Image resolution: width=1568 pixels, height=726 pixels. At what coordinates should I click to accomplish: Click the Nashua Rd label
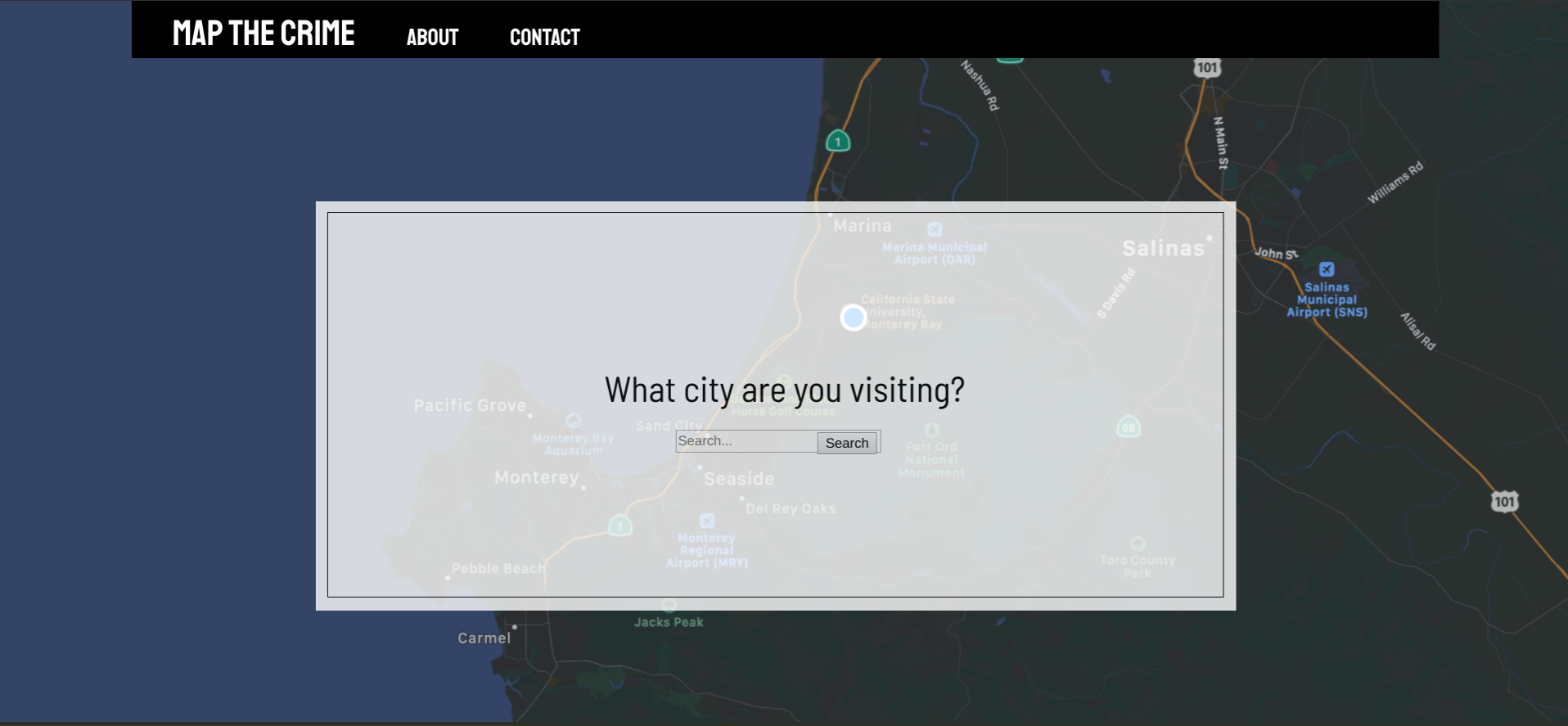[x=980, y=85]
